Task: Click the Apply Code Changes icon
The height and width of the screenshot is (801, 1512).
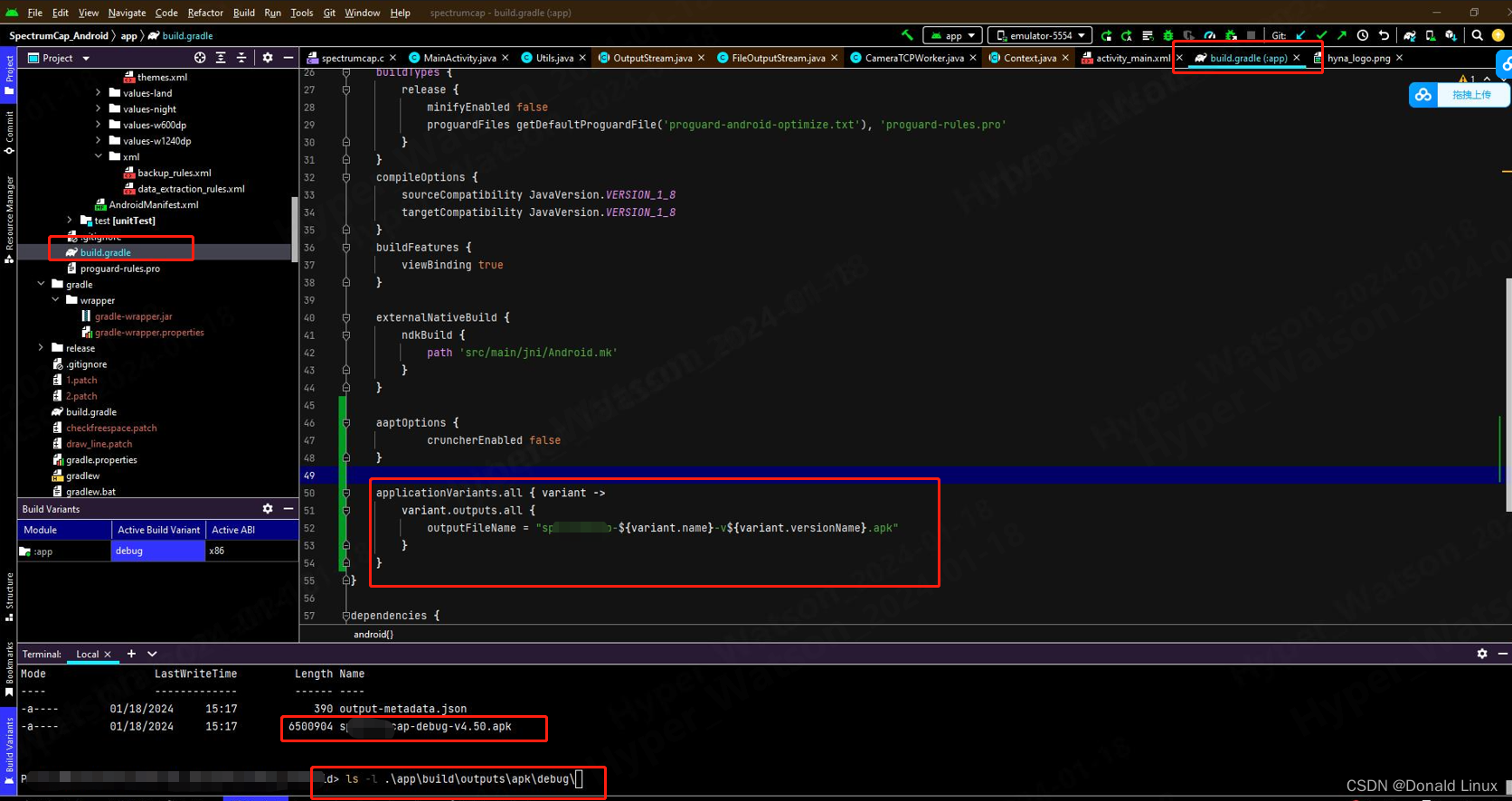Action: coord(1148,35)
